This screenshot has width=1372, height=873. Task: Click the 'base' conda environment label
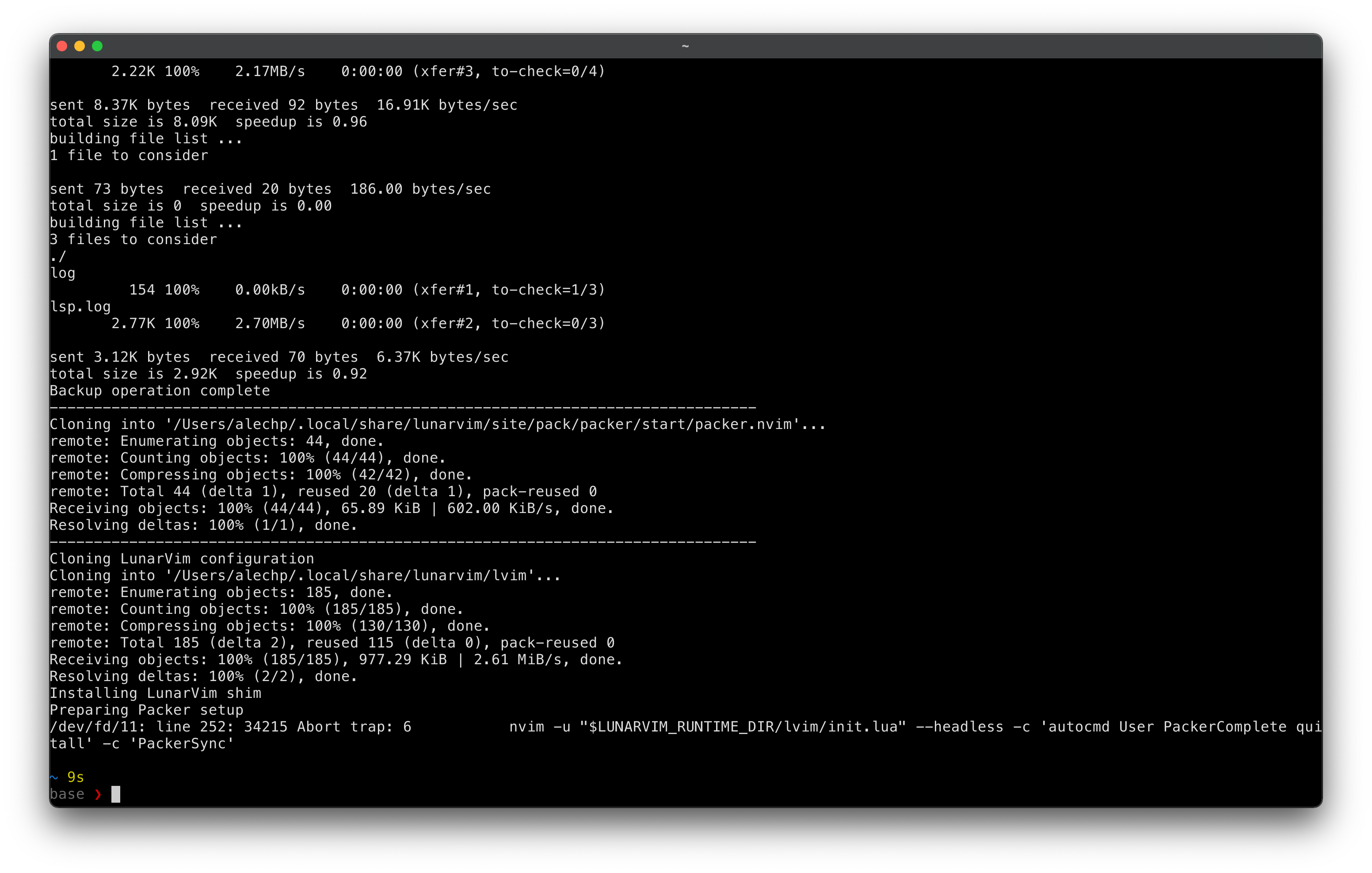tap(68, 794)
